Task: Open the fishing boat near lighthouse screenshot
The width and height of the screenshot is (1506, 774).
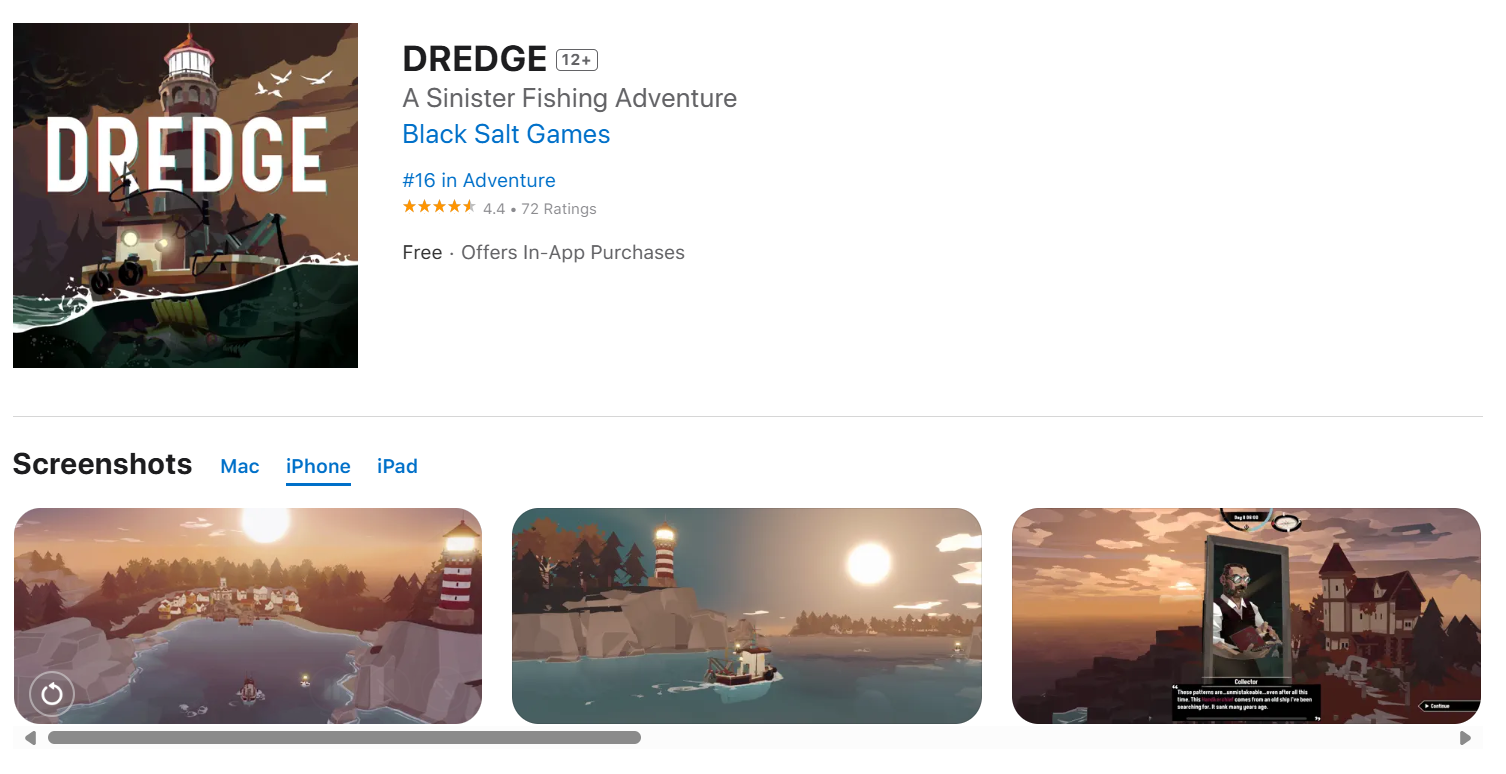Action: (747, 616)
